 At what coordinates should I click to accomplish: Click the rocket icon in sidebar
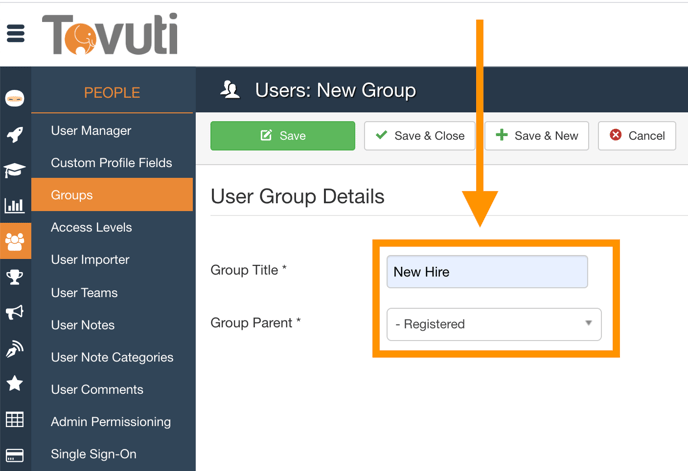coord(15,135)
